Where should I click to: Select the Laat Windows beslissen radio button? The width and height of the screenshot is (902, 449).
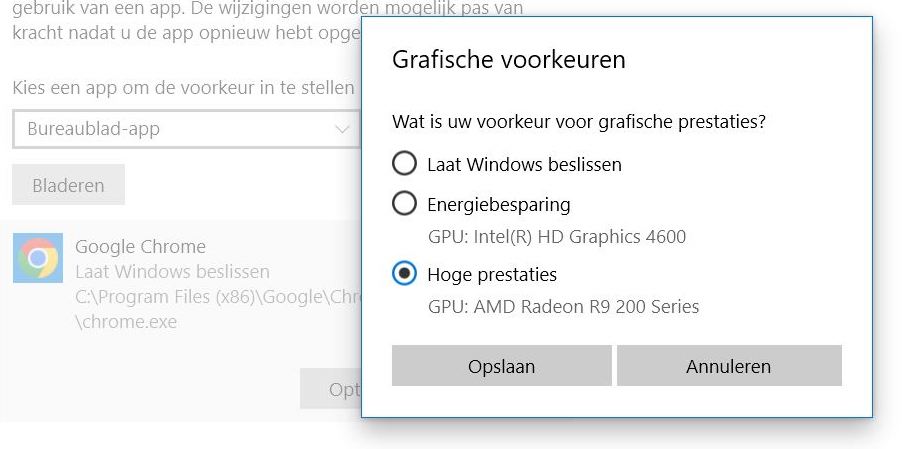click(405, 164)
